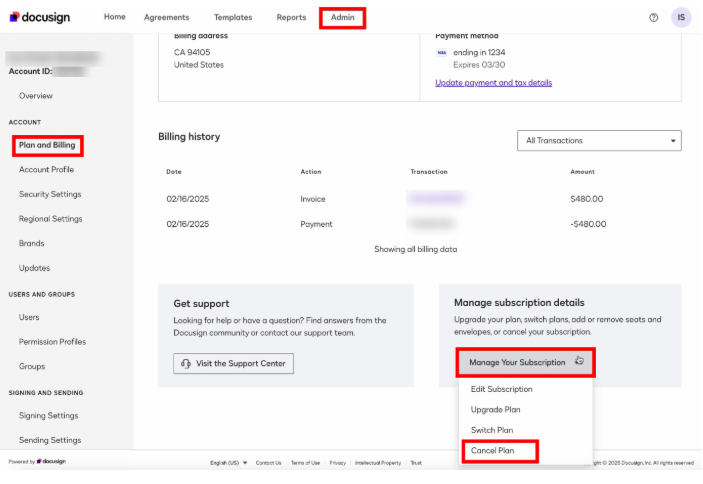The width and height of the screenshot is (703, 484).
Task: Click the headset icon on Support Center button
Action: pyautogui.click(x=186, y=363)
